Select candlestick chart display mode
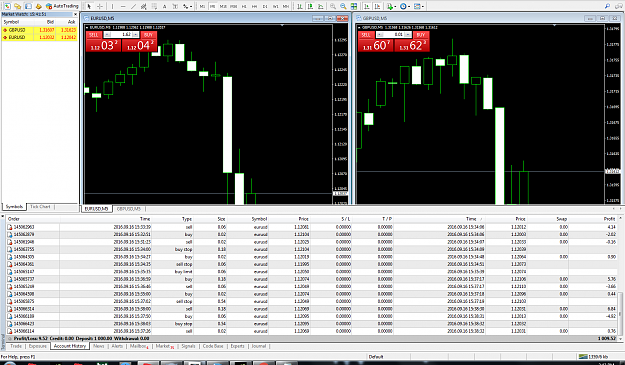Screen dimensions: 625x365 click(x=310, y=6)
